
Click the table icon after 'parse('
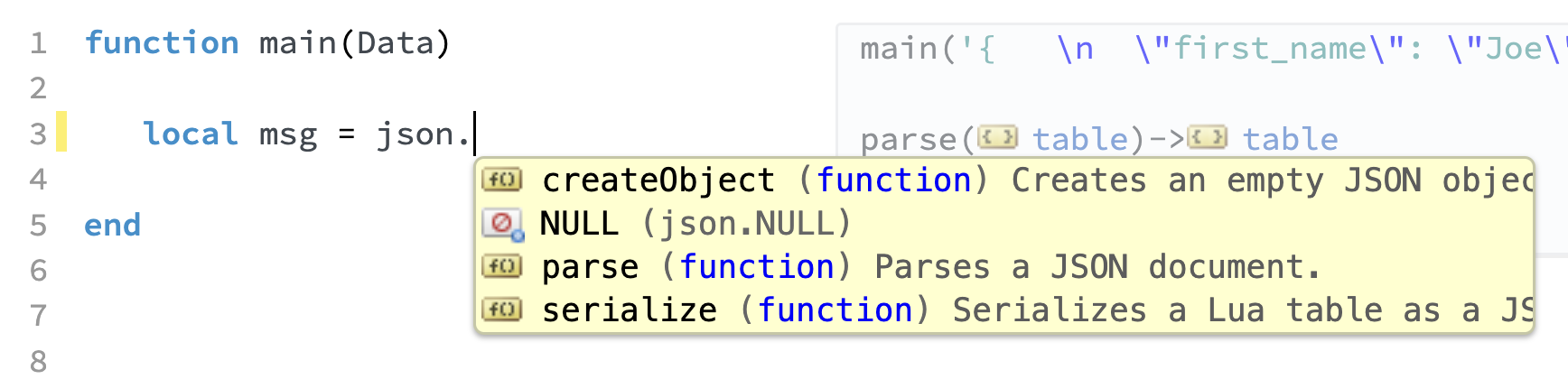click(997, 138)
